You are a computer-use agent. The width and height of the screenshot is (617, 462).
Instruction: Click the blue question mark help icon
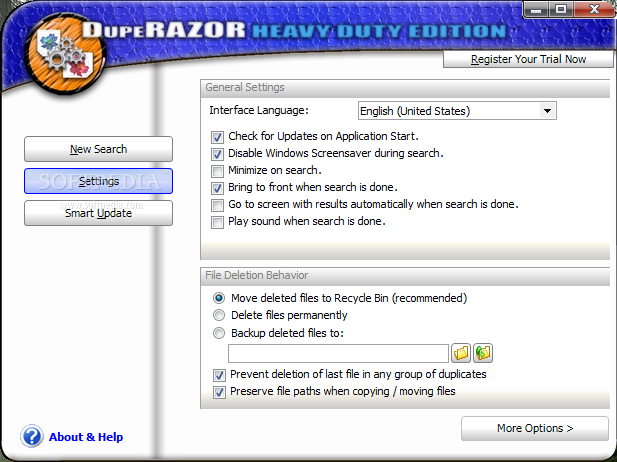click(x=32, y=436)
